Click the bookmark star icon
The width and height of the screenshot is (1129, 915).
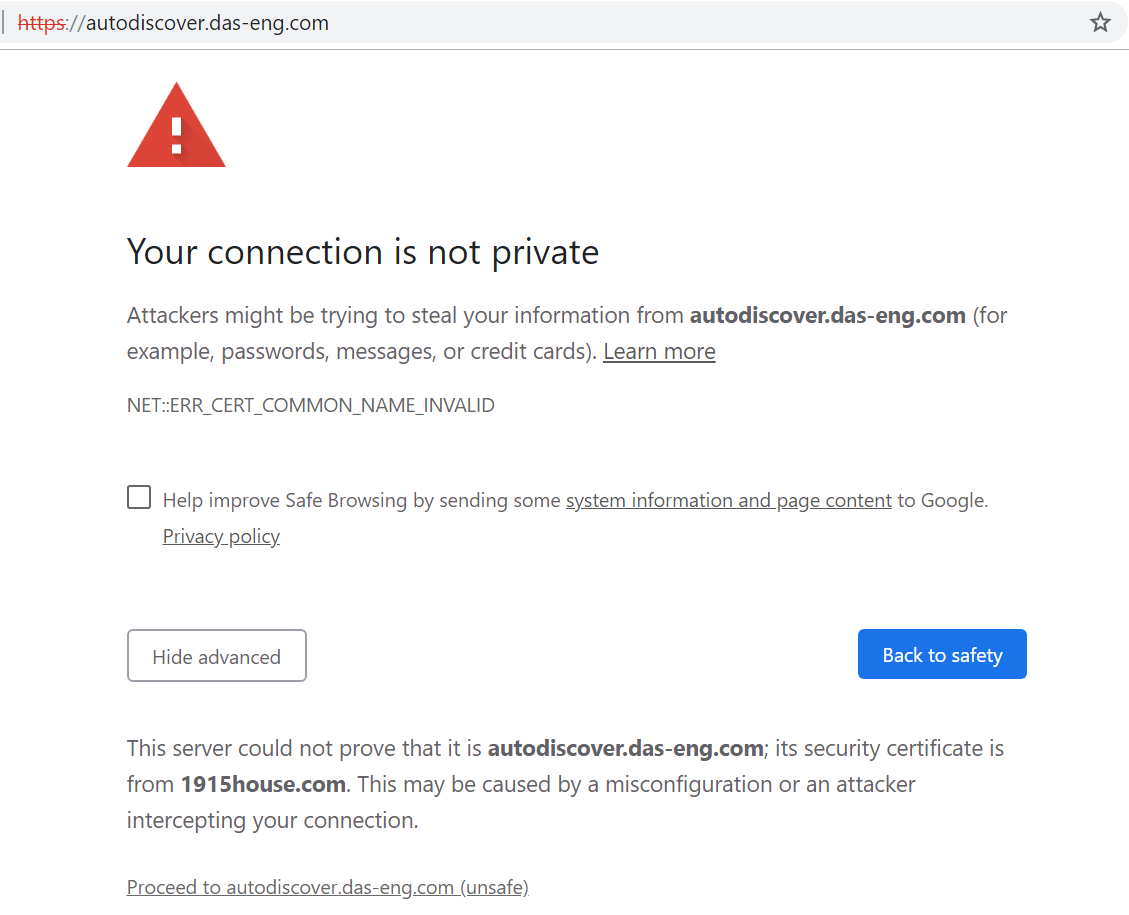tap(1100, 23)
